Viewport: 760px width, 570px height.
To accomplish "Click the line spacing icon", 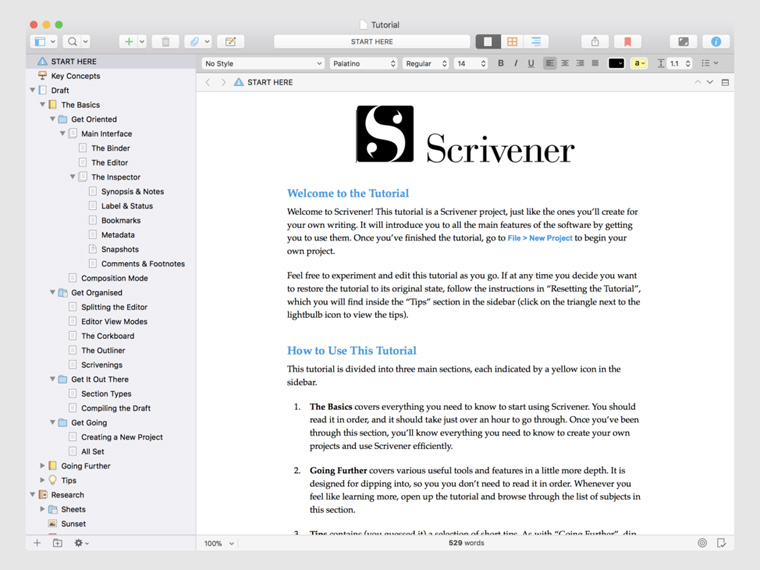I will point(661,63).
